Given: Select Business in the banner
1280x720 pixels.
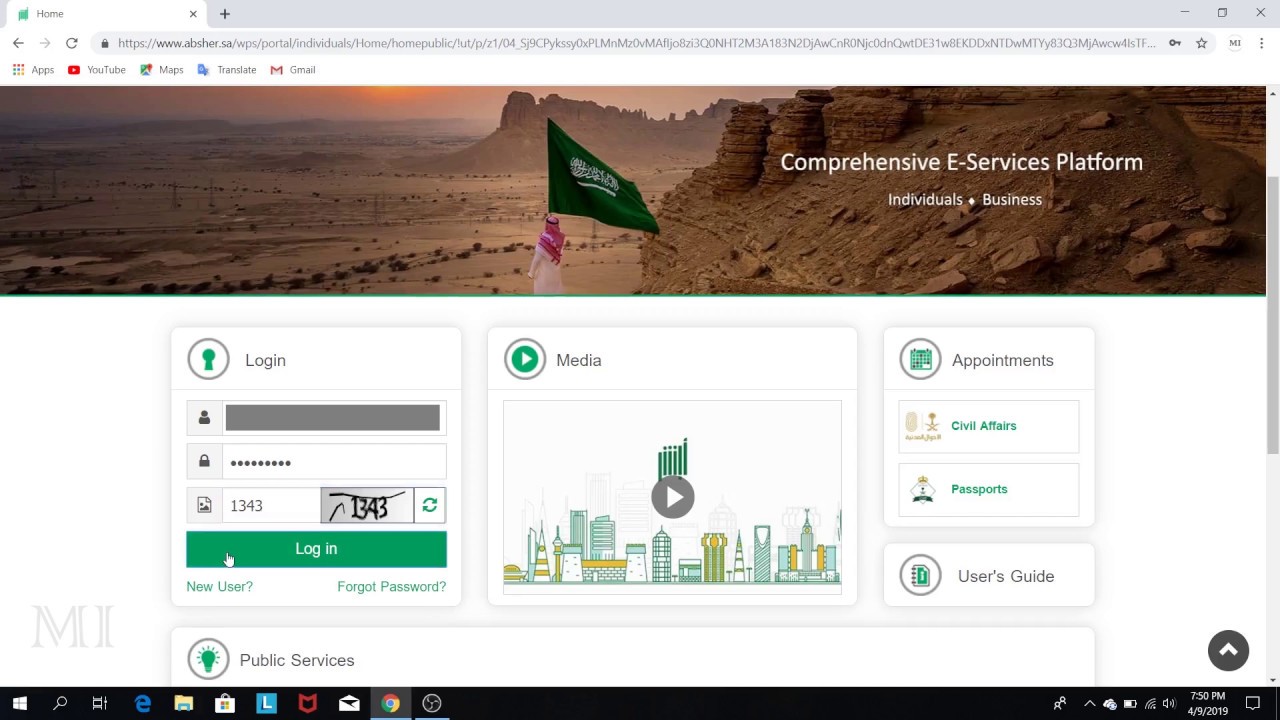Looking at the screenshot, I should click(x=1012, y=199).
